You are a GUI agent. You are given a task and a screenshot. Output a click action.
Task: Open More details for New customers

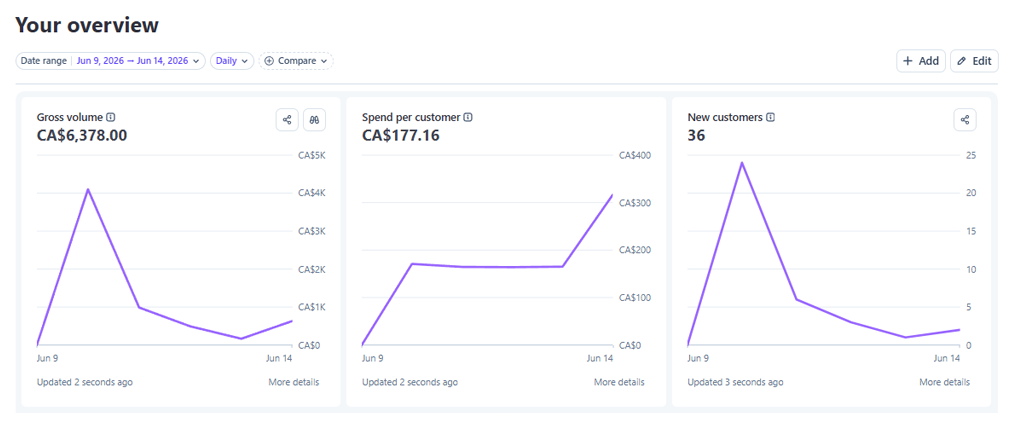click(944, 382)
